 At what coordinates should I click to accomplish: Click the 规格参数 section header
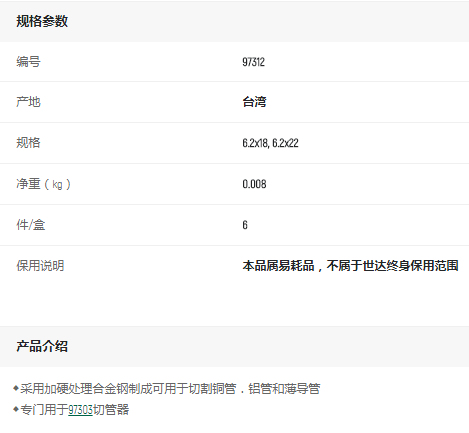[42, 21]
